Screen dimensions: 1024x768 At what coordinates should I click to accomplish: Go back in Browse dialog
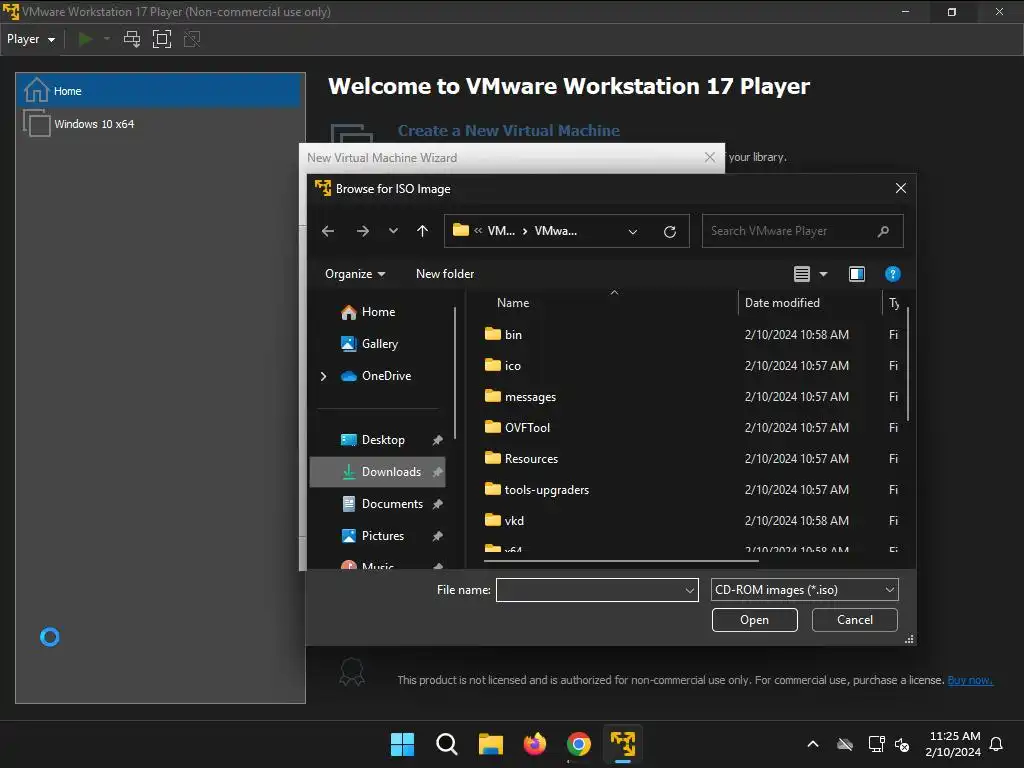[x=328, y=231]
